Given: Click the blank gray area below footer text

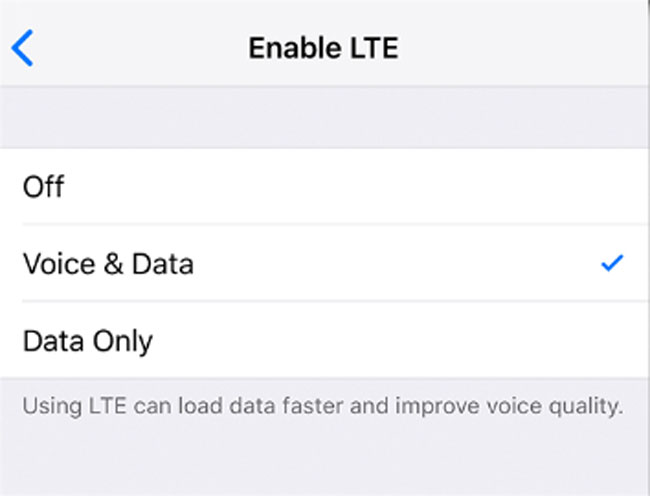Looking at the screenshot, I should point(325,458).
